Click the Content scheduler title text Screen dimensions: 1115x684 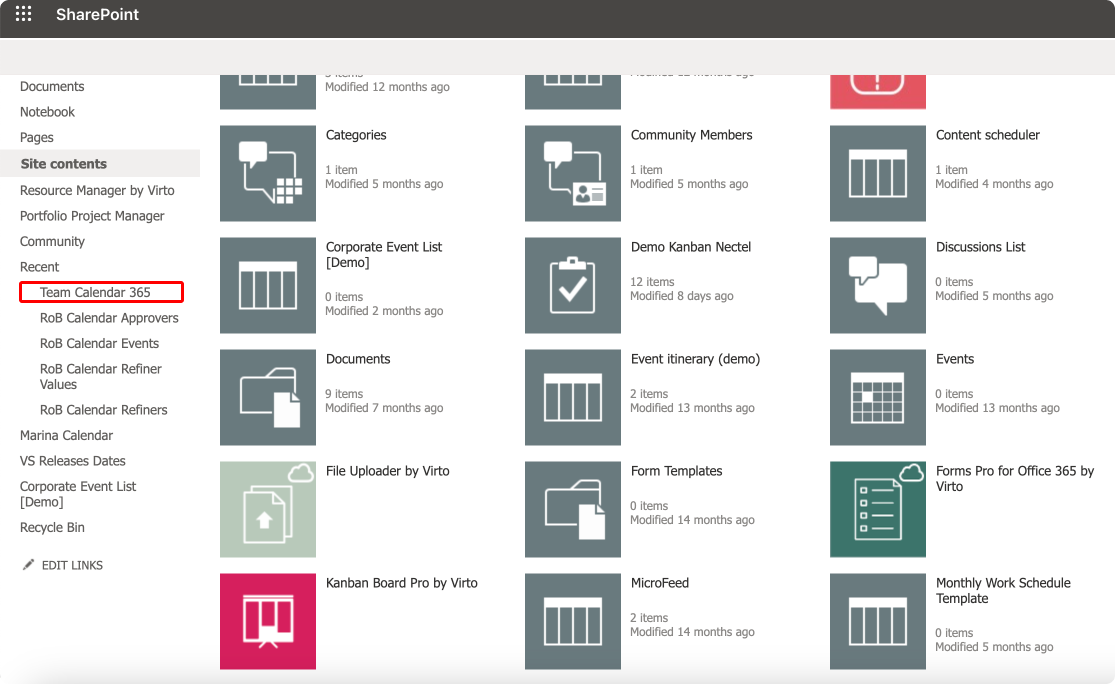click(988, 135)
